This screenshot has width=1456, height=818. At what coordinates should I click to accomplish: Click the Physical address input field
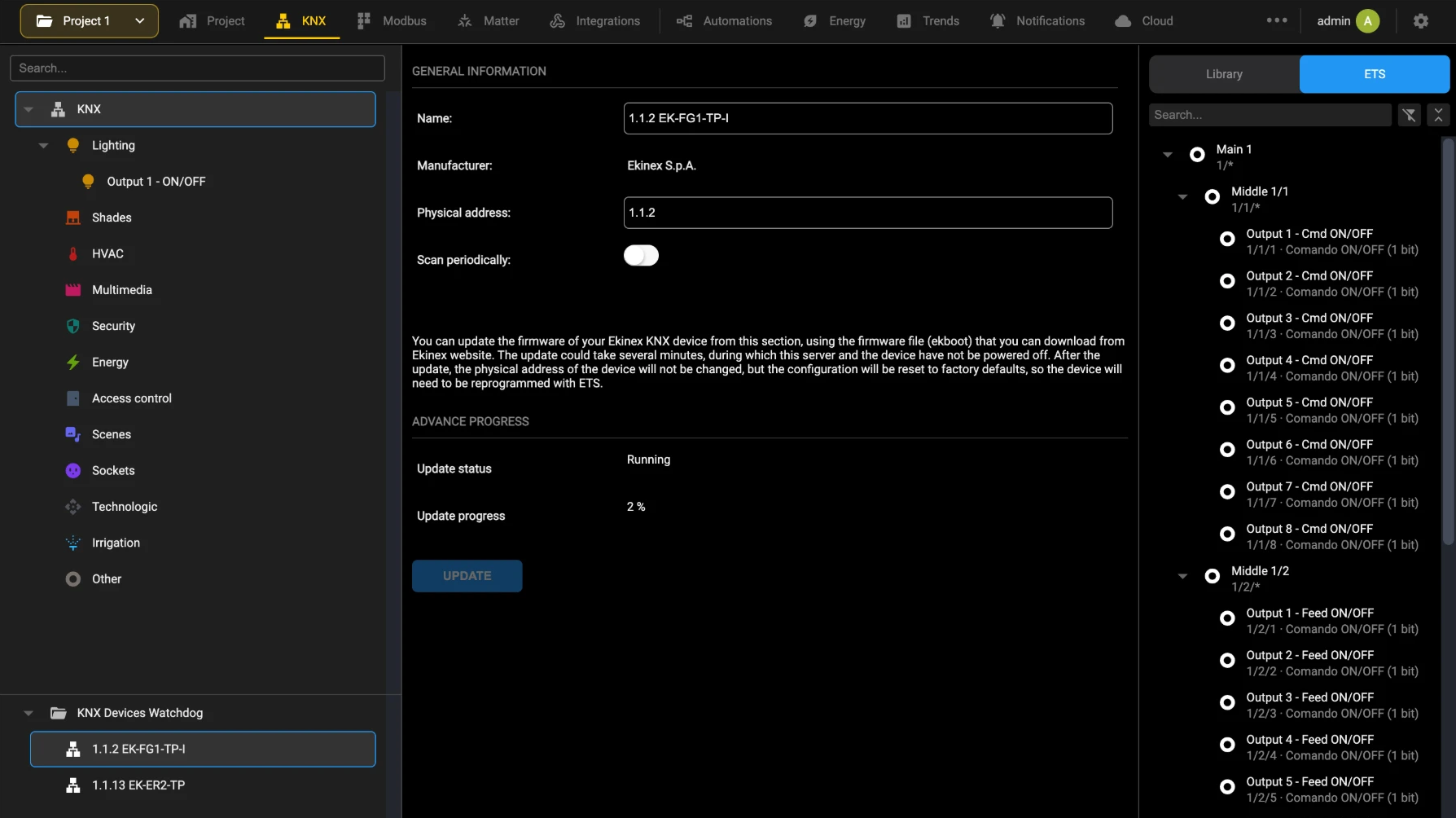[868, 213]
